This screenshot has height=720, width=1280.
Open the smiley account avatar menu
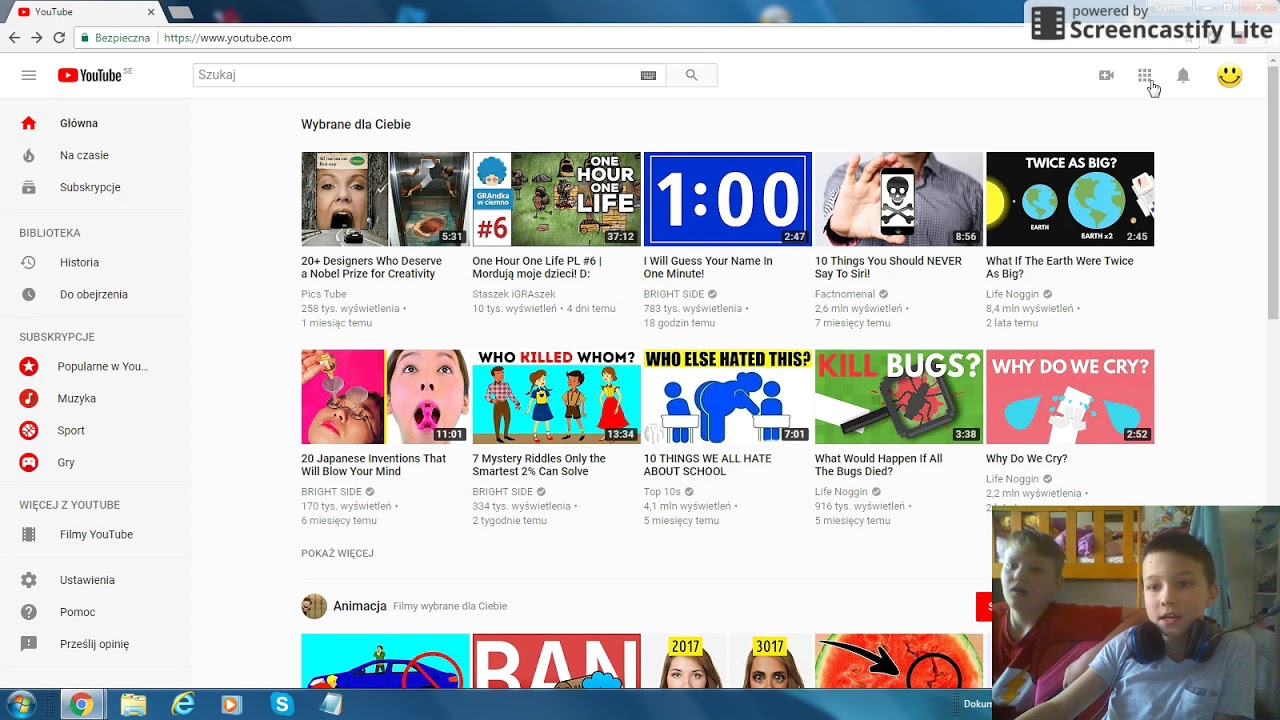click(1229, 75)
